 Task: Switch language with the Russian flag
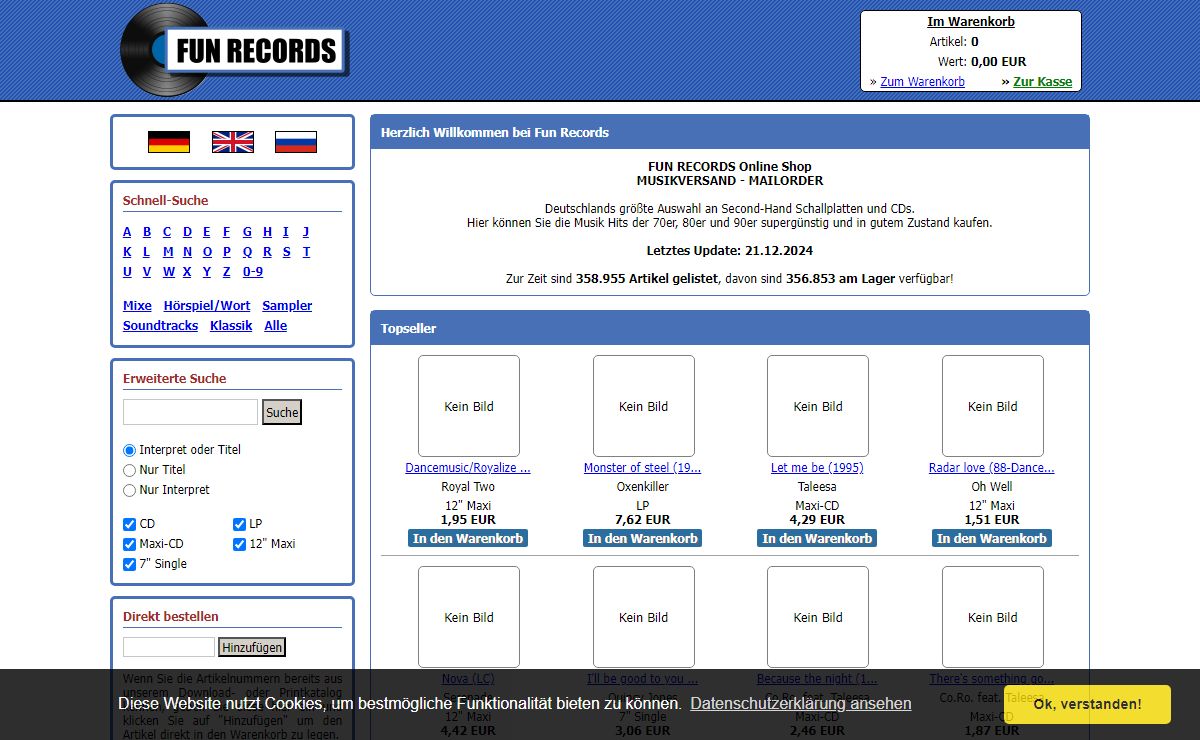[x=296, y=142]
